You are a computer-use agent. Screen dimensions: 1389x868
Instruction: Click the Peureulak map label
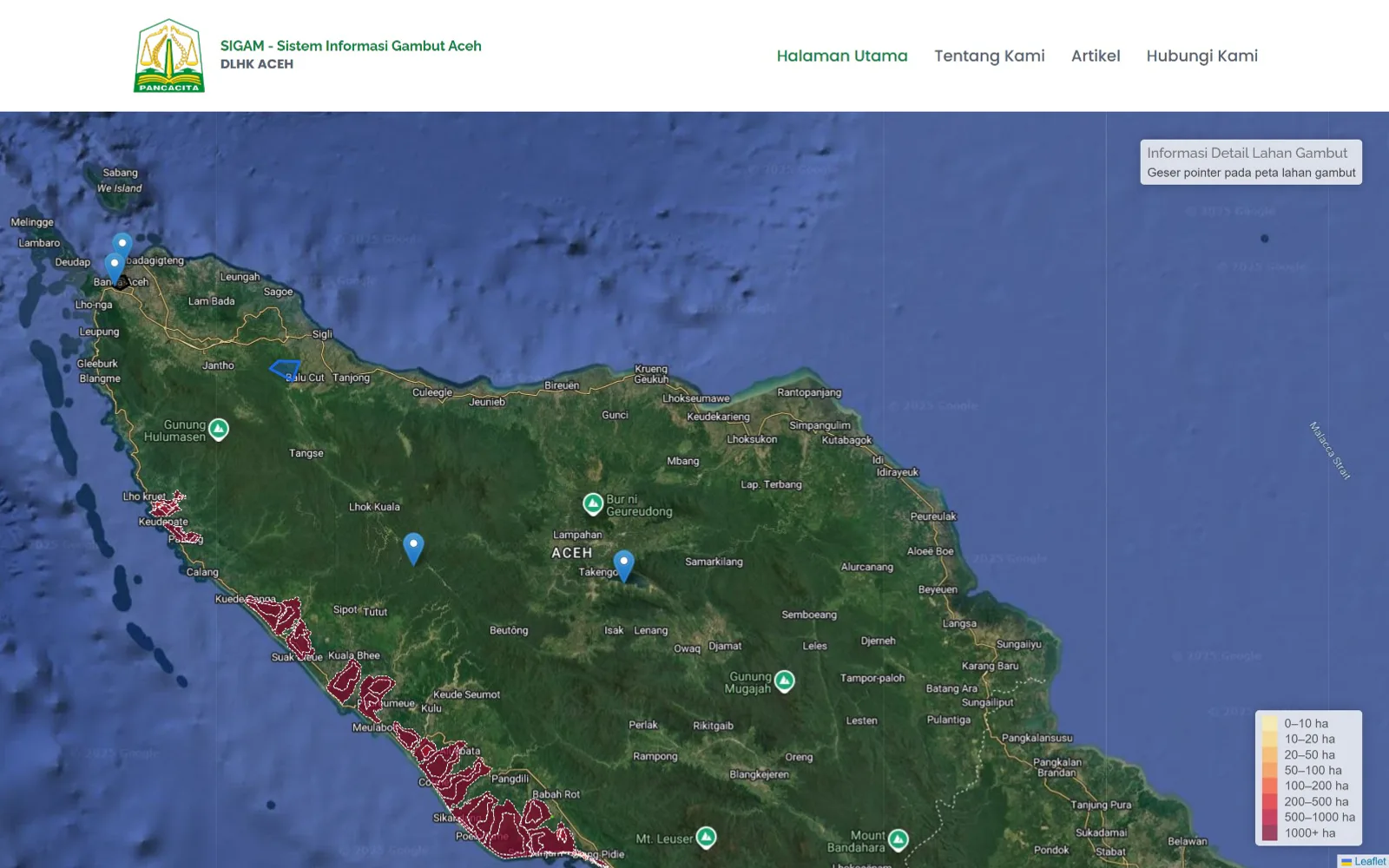pyautogui.click(x=933, y=516)
